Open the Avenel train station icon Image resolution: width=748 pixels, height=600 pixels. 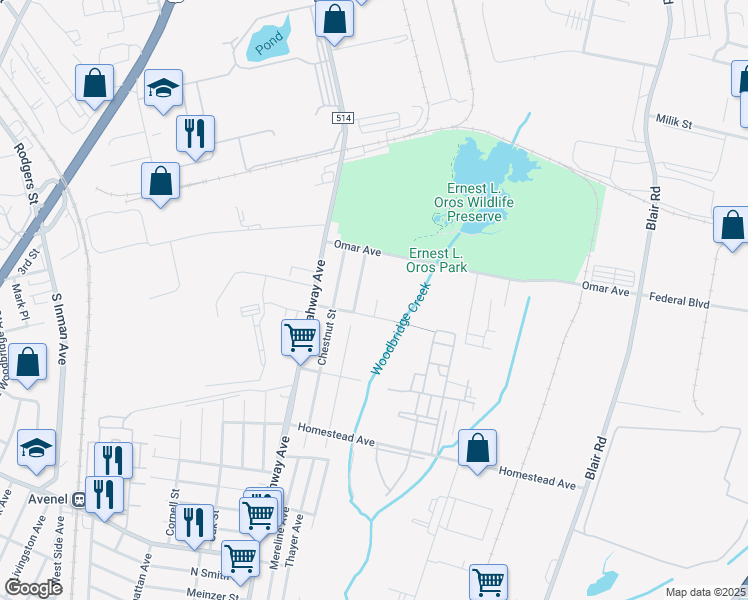(x=78, y=499)
